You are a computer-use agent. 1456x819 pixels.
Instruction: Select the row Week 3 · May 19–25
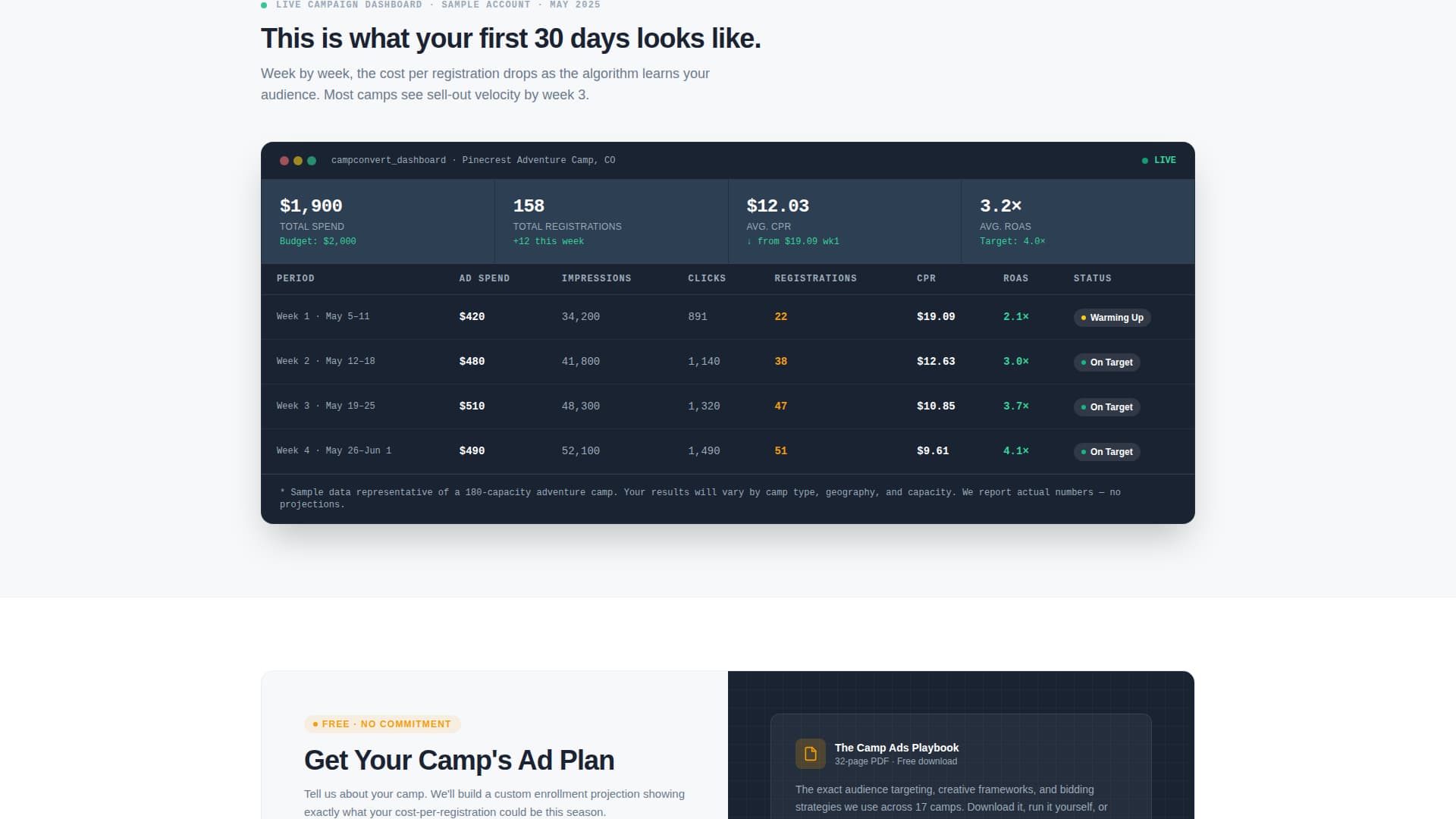[x=728, y=406]
